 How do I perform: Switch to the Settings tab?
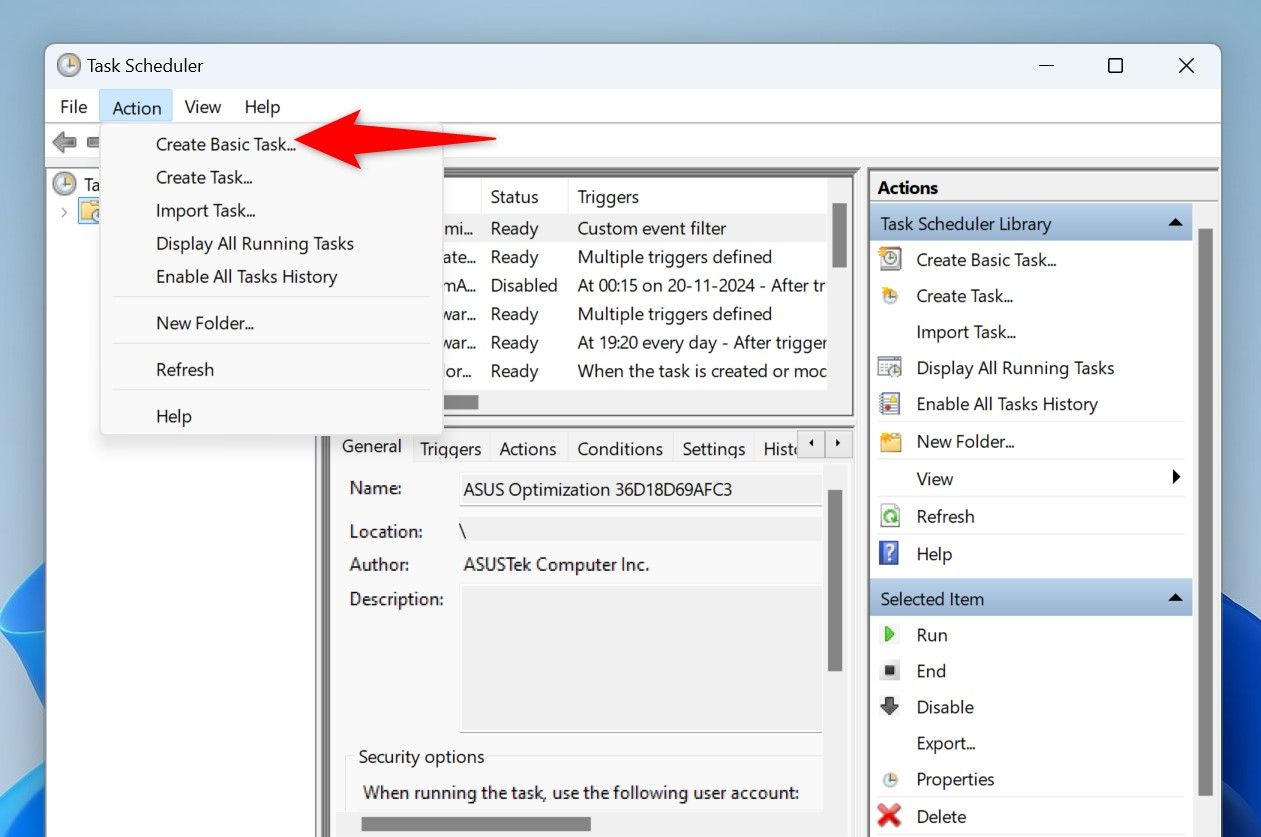pyautogui.click(x=714, y=449)
